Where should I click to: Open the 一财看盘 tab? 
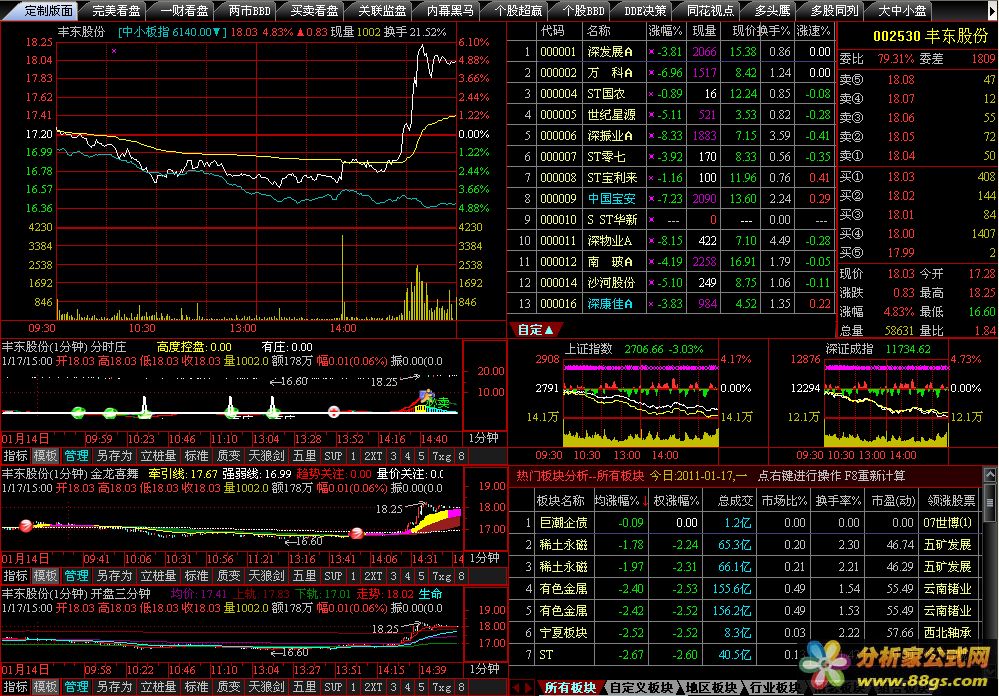coord(184,11)
